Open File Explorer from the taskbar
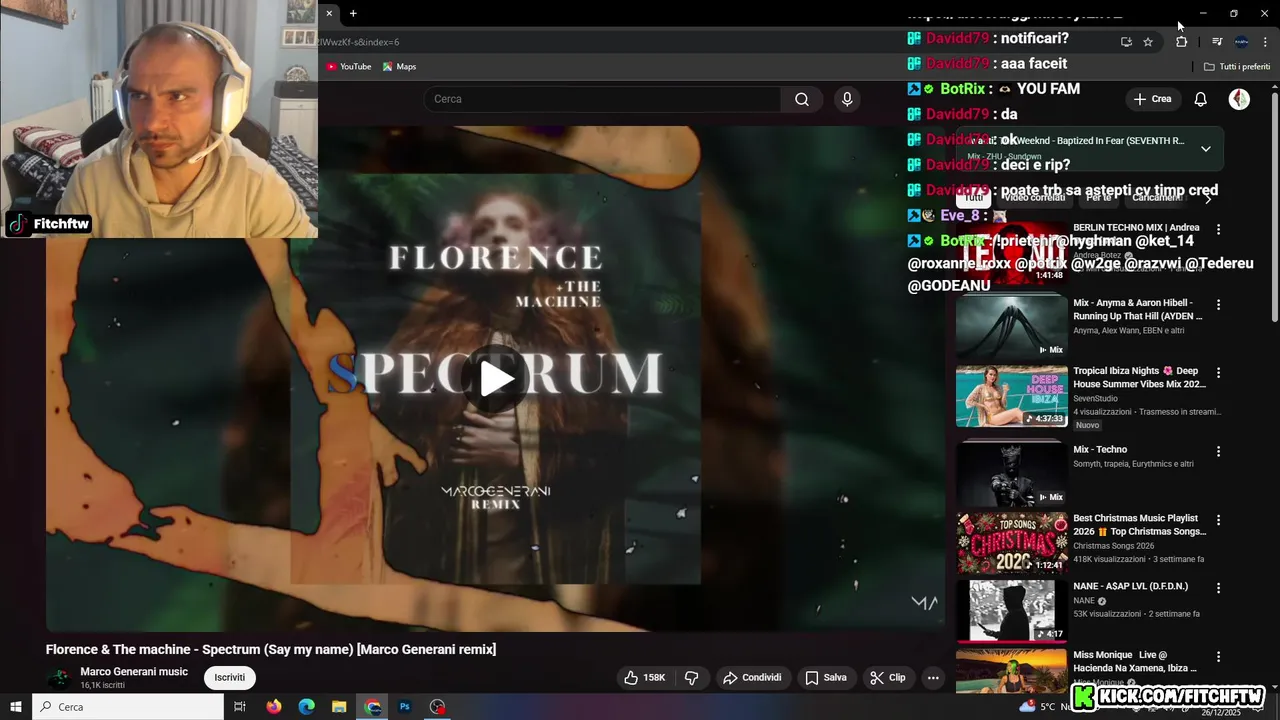 (339, 707)
